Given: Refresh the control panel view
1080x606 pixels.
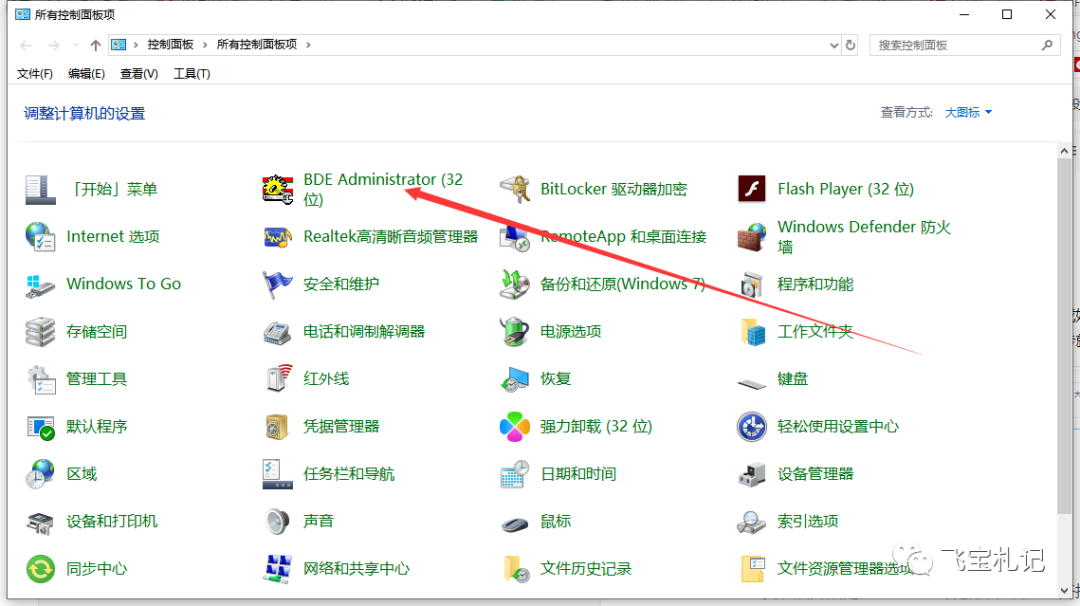Looking at the screenshot, I should [851, 45].
